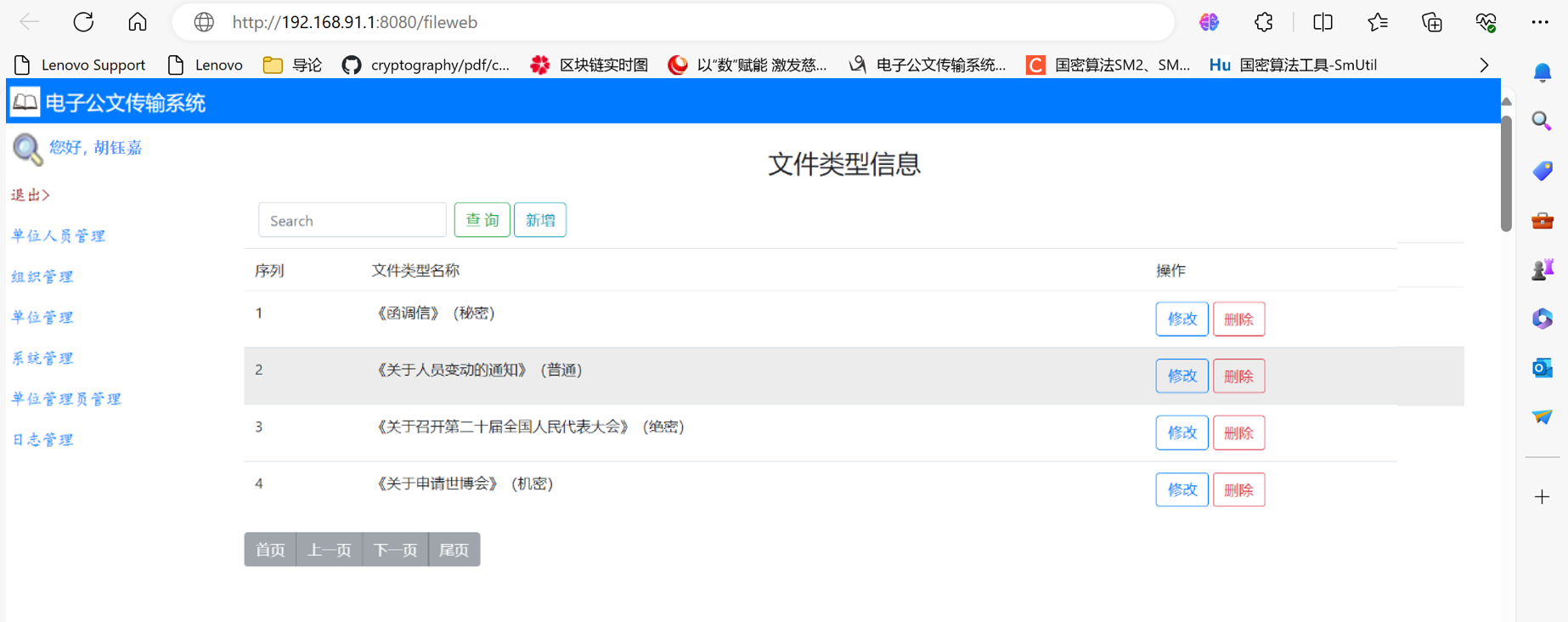Open the 电子公文传输系统 bookmark
This screenshot has height=622, width=1568.
click(927, 65)
